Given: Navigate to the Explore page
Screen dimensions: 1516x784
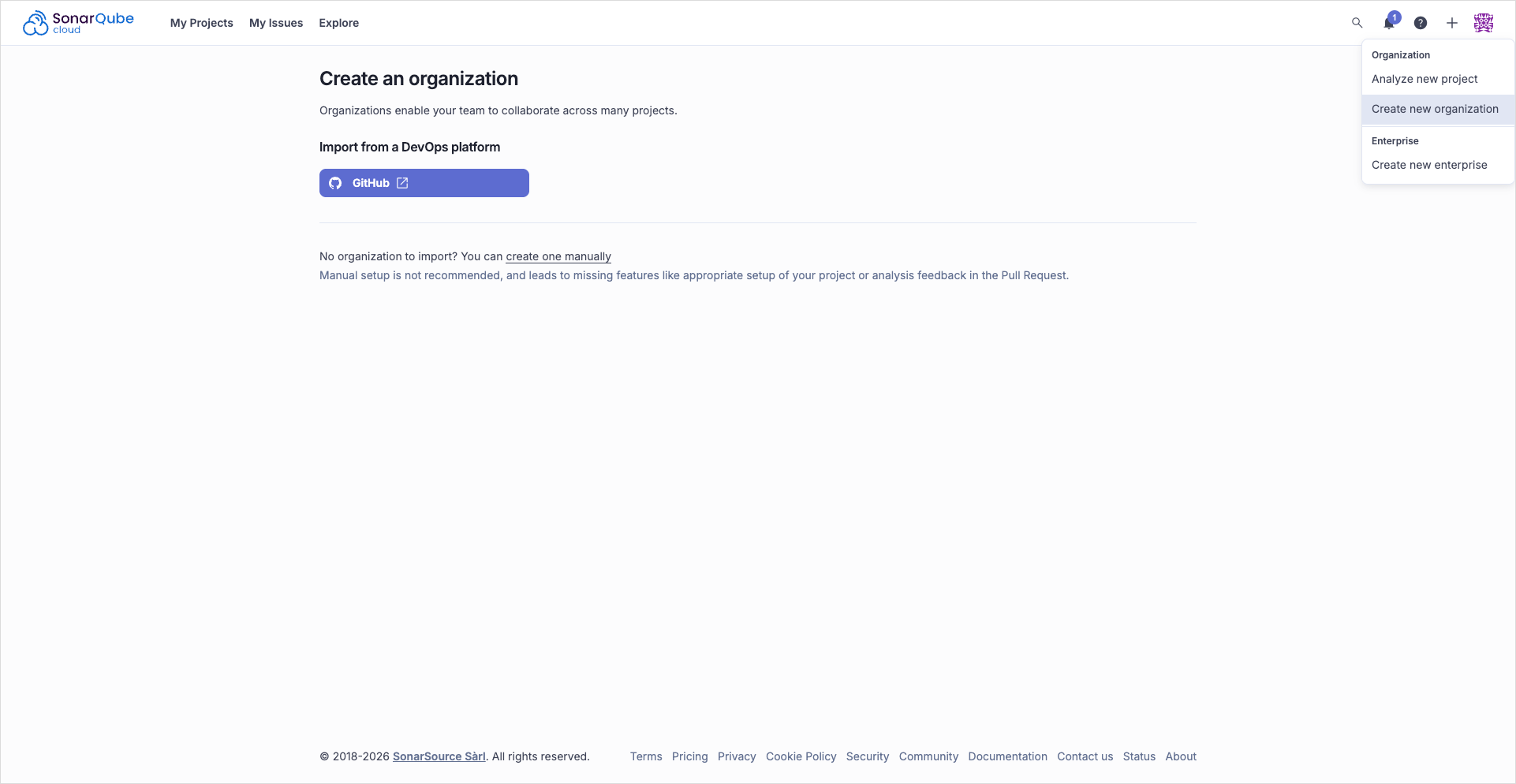Looking at the screenshot, I should pos(338,23).
